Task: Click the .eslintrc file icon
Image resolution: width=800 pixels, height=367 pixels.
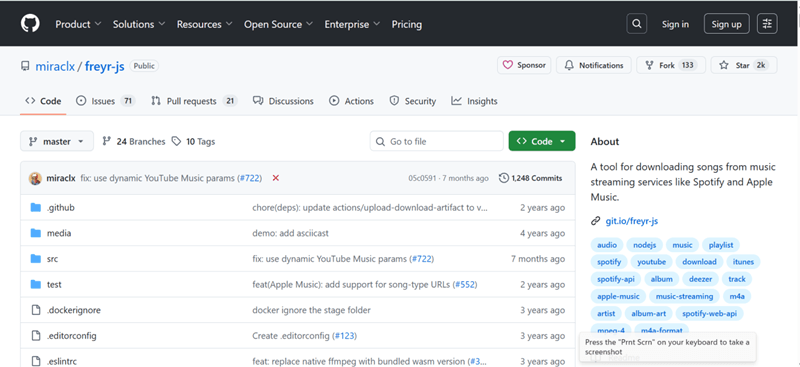Action: point(35,361)
